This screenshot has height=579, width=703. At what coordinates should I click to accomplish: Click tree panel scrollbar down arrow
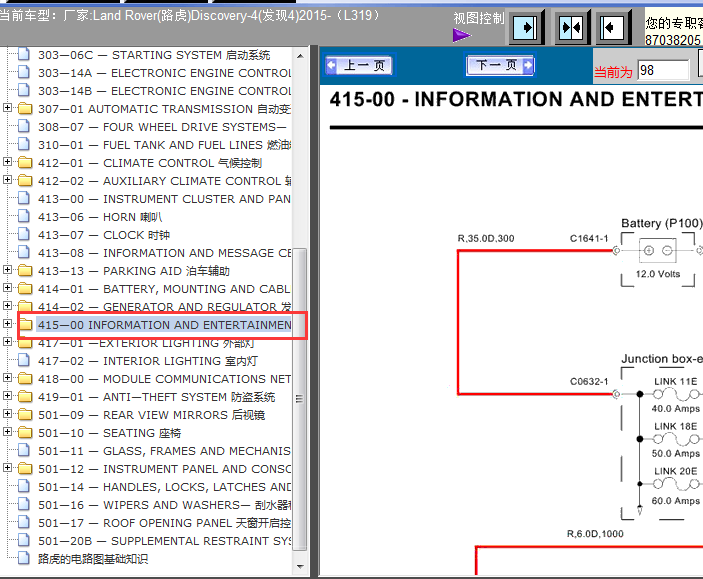click(x=300, y=567)
